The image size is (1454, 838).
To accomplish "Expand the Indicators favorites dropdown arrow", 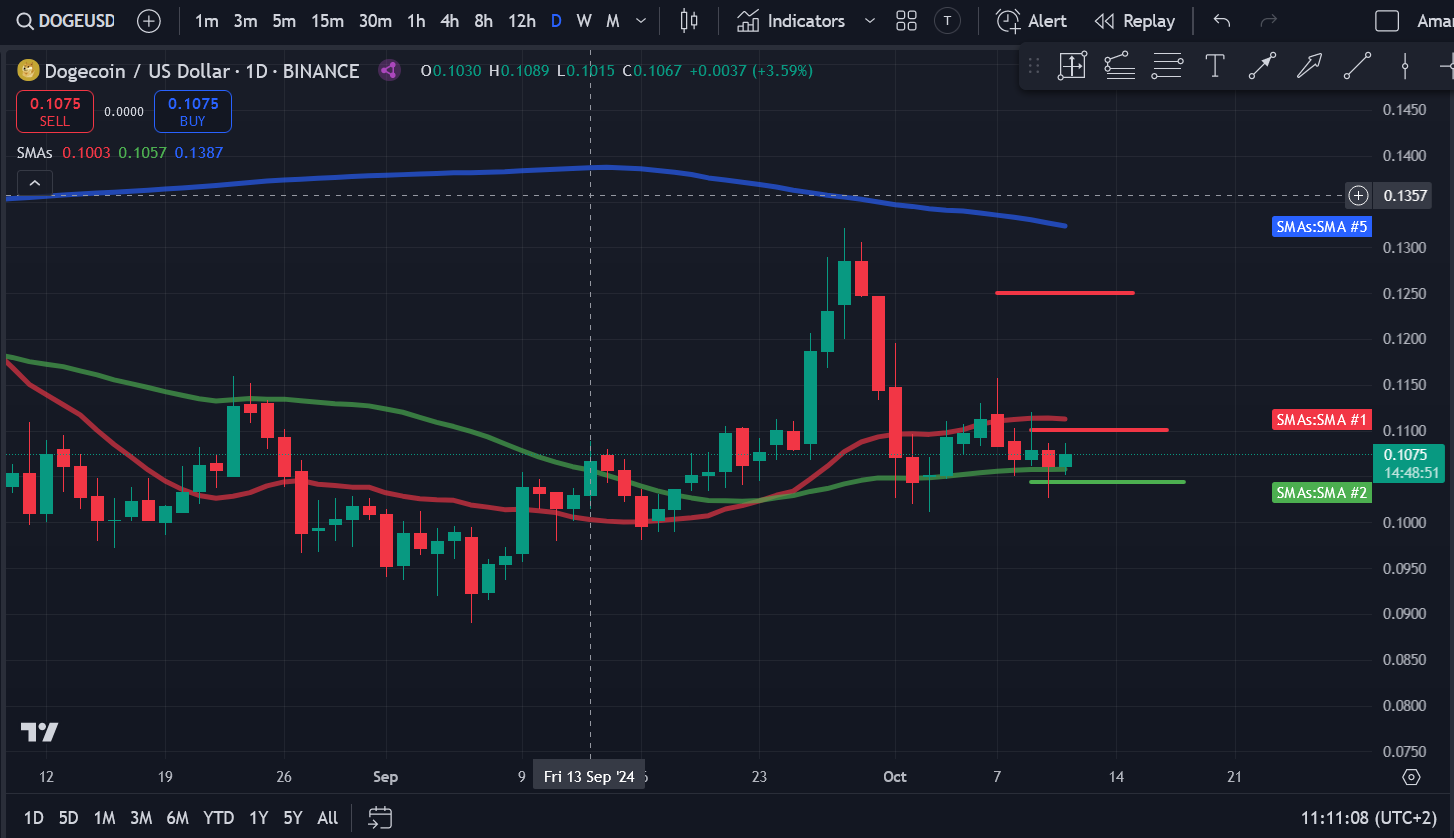I will click(x=869, y=21).
